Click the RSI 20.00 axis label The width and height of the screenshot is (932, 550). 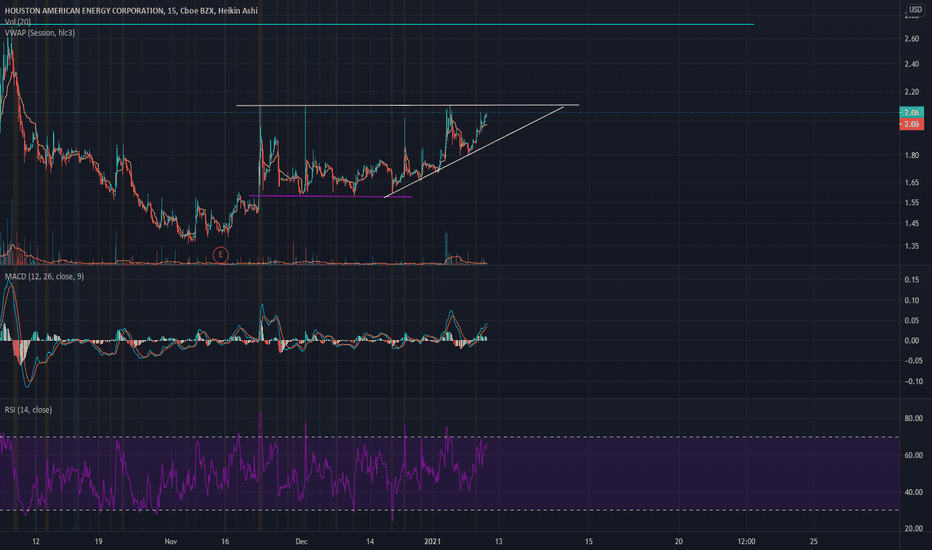[913, 529]
